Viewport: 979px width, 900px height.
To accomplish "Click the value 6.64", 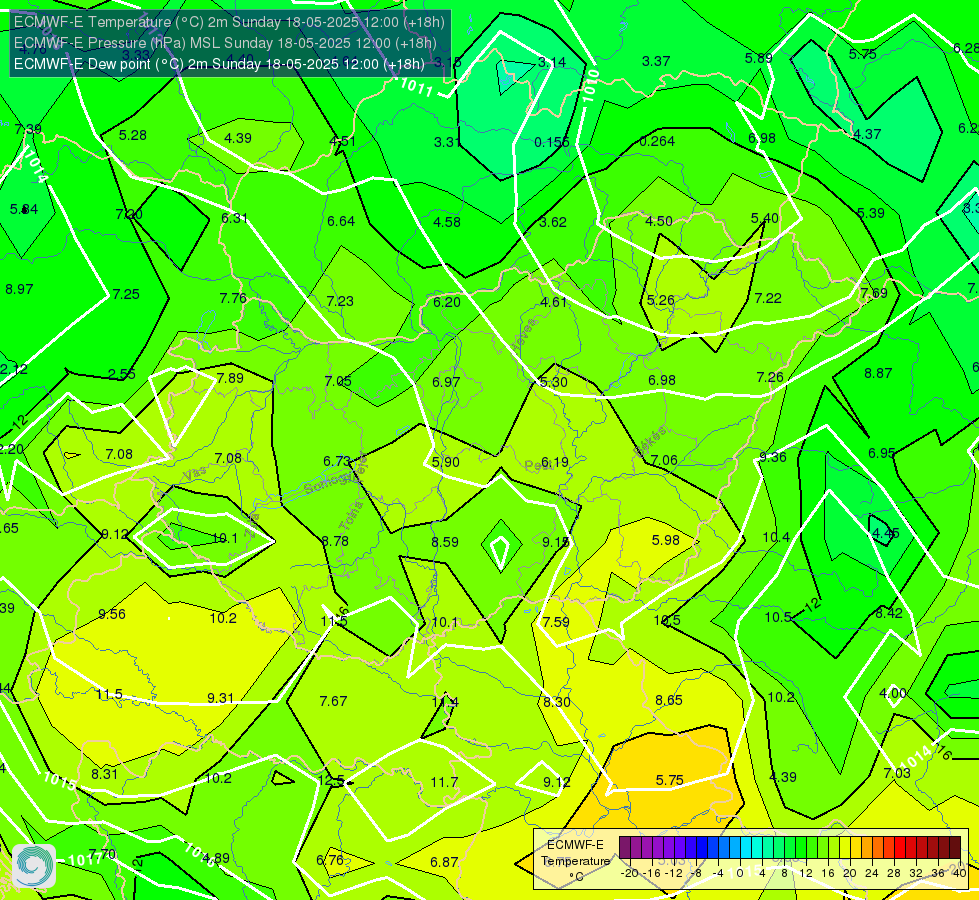I will pos(341,221).
